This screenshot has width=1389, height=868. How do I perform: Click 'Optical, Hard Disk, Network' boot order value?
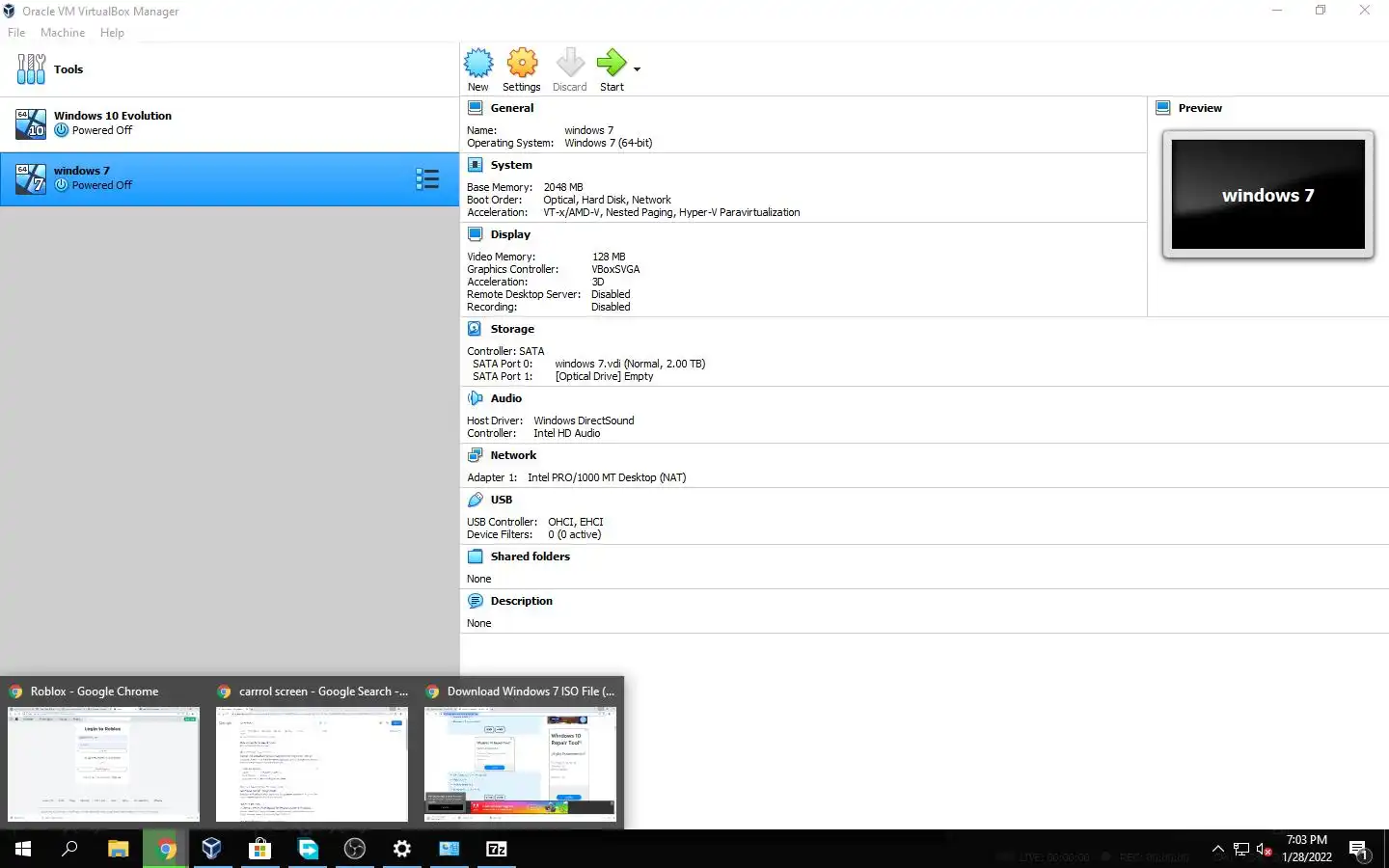tap(607, 200)
